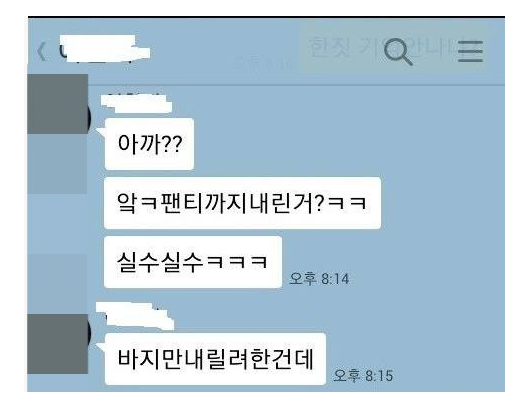Open the second sender's gray profile picture near 바지만내릴려한건데
Screen dimensions: 522x406
pos(58,344)
